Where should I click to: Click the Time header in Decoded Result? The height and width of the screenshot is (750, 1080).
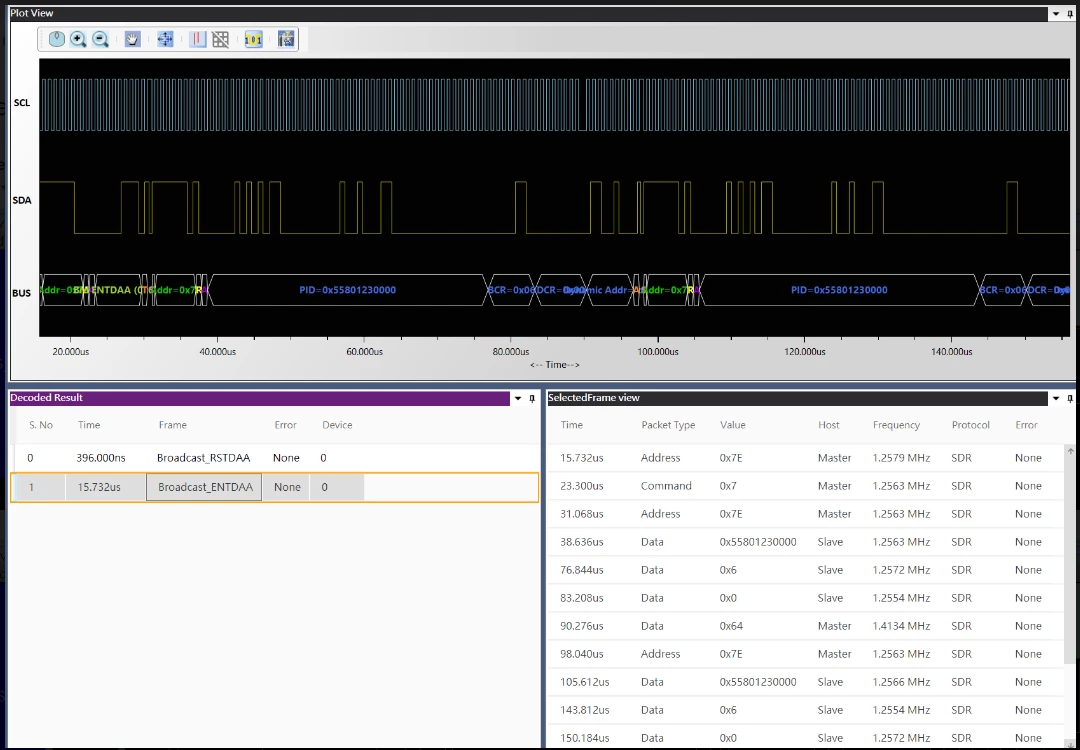pos(89,425)
